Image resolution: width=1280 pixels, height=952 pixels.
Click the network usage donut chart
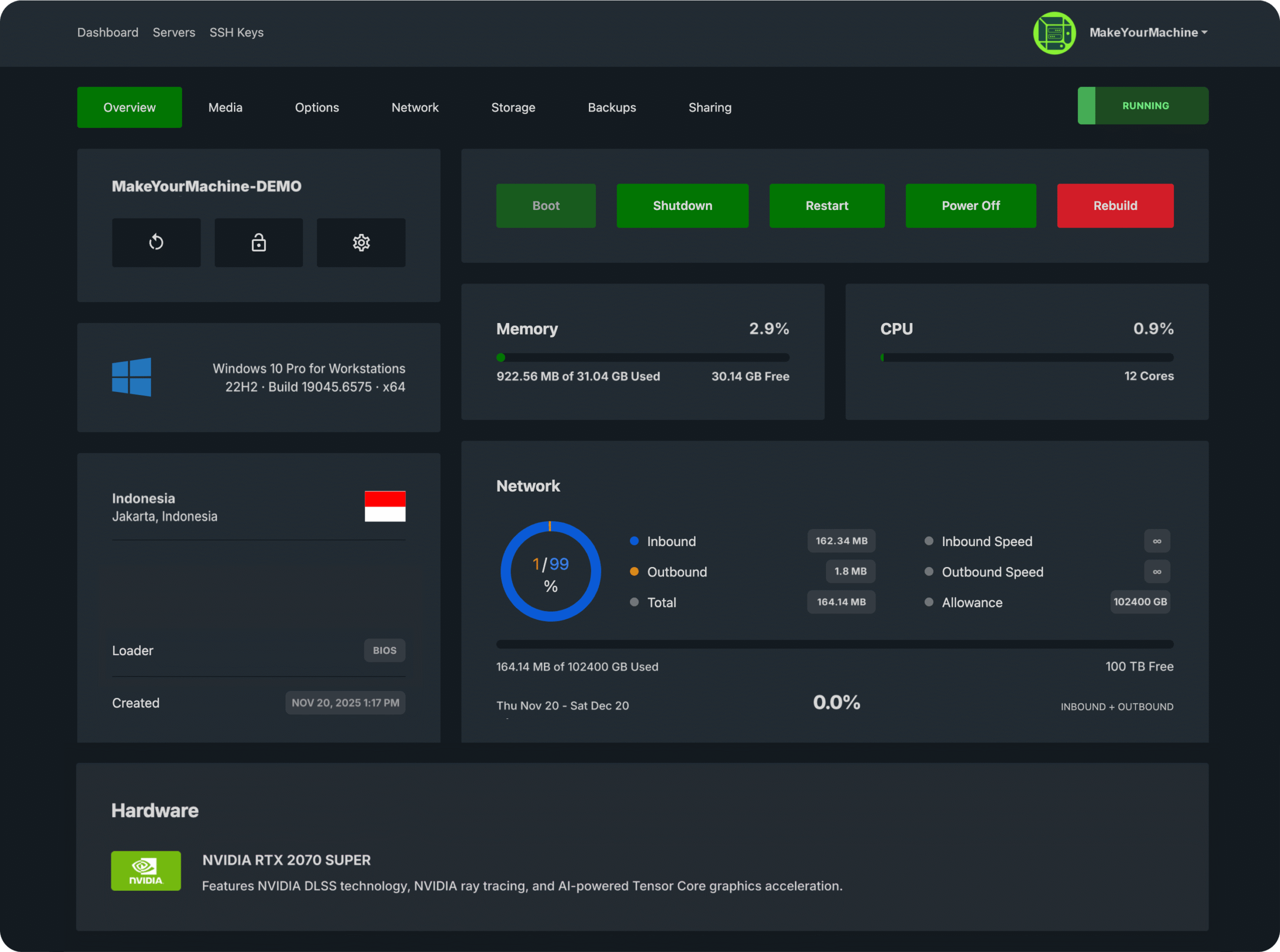pyautogui.click(x=550, y=571)
